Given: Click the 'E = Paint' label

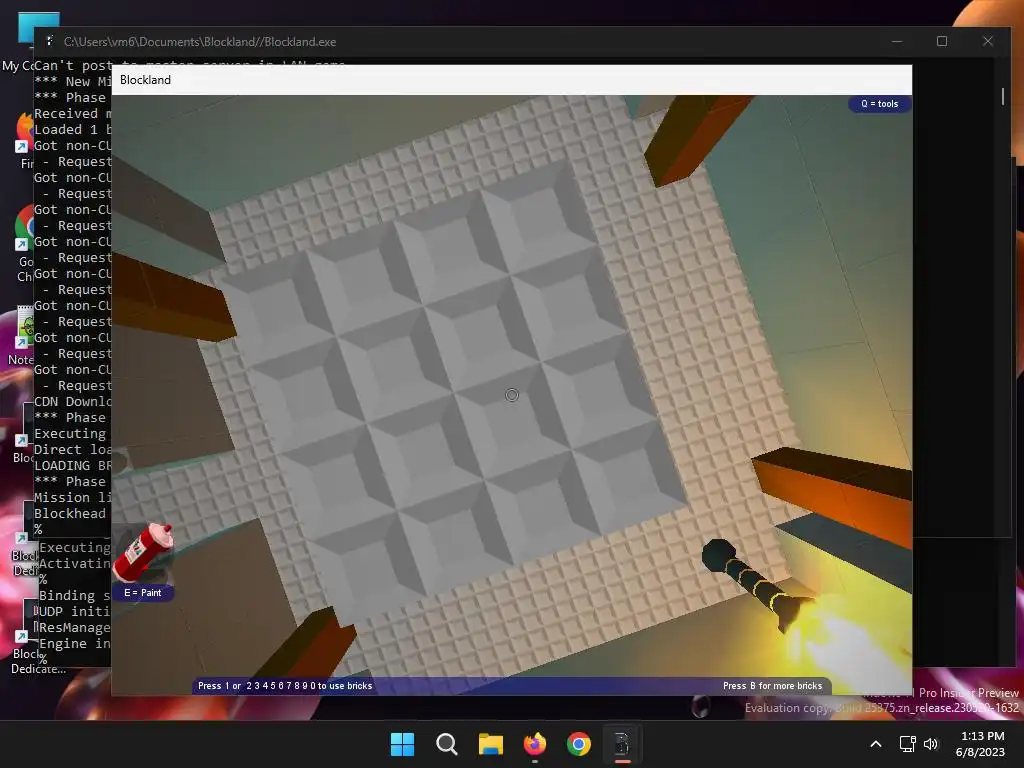Looking at the screenshot, I should point(142,593).
